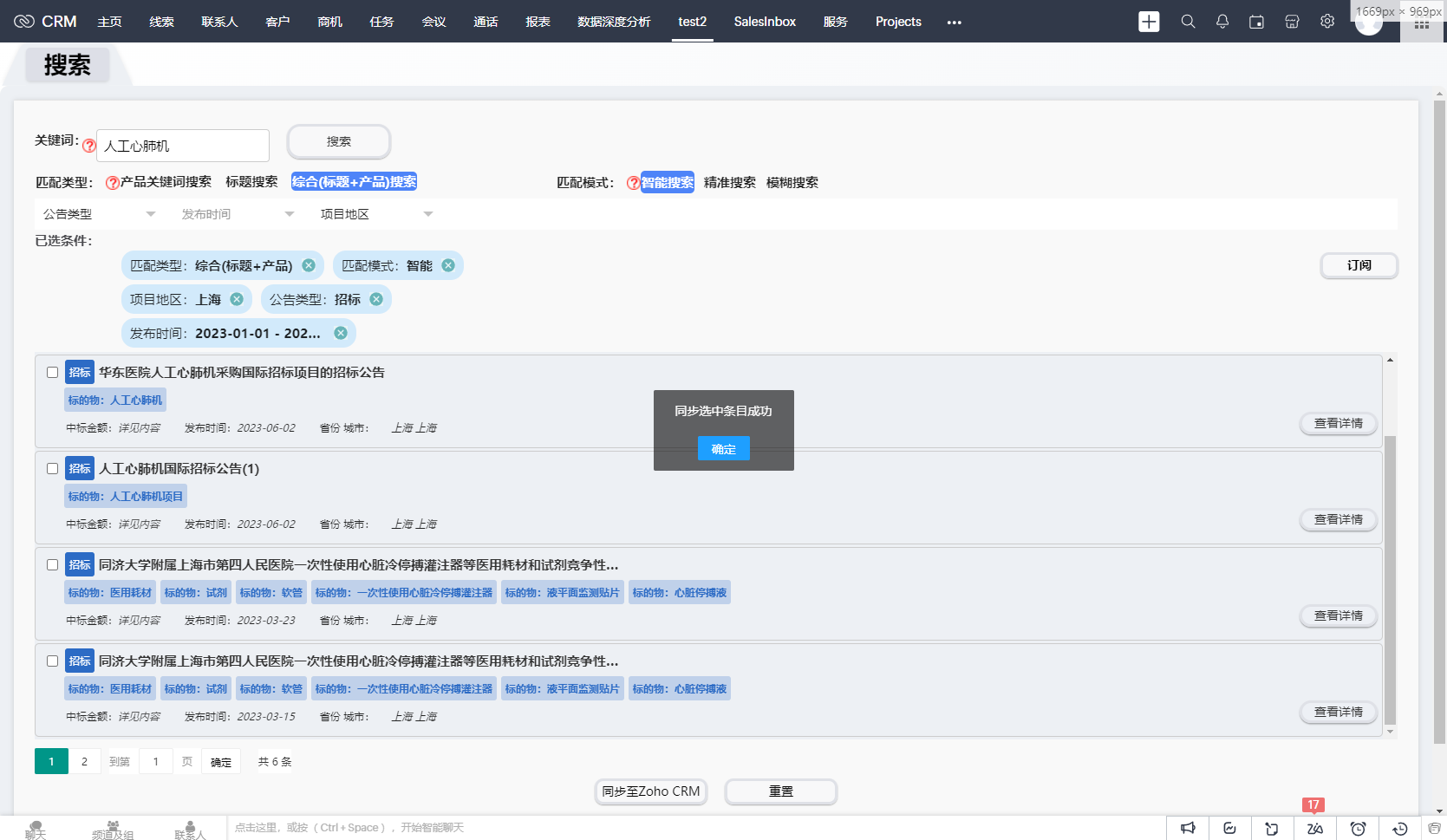The height and width of the screenshot is (840, 1447).
Task: Click 同步至Zoho CRM button
Action: click(x=650, y=791)
